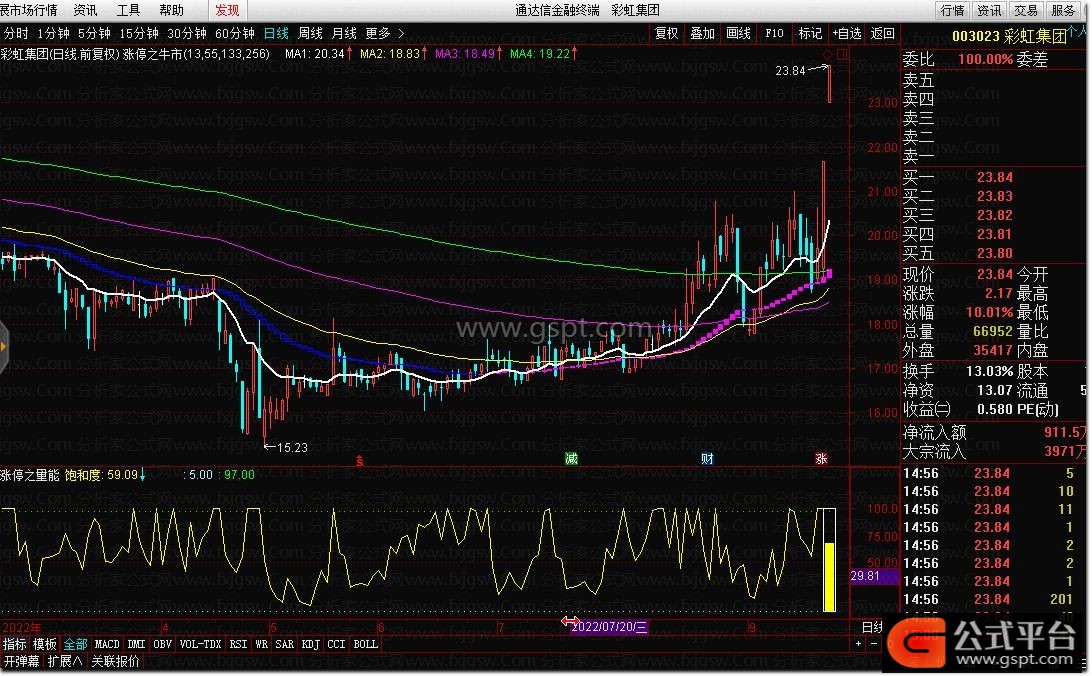Switch to the 1分钟 period
The width and height of the screenshot is (1092, 676).
[53, 33]
